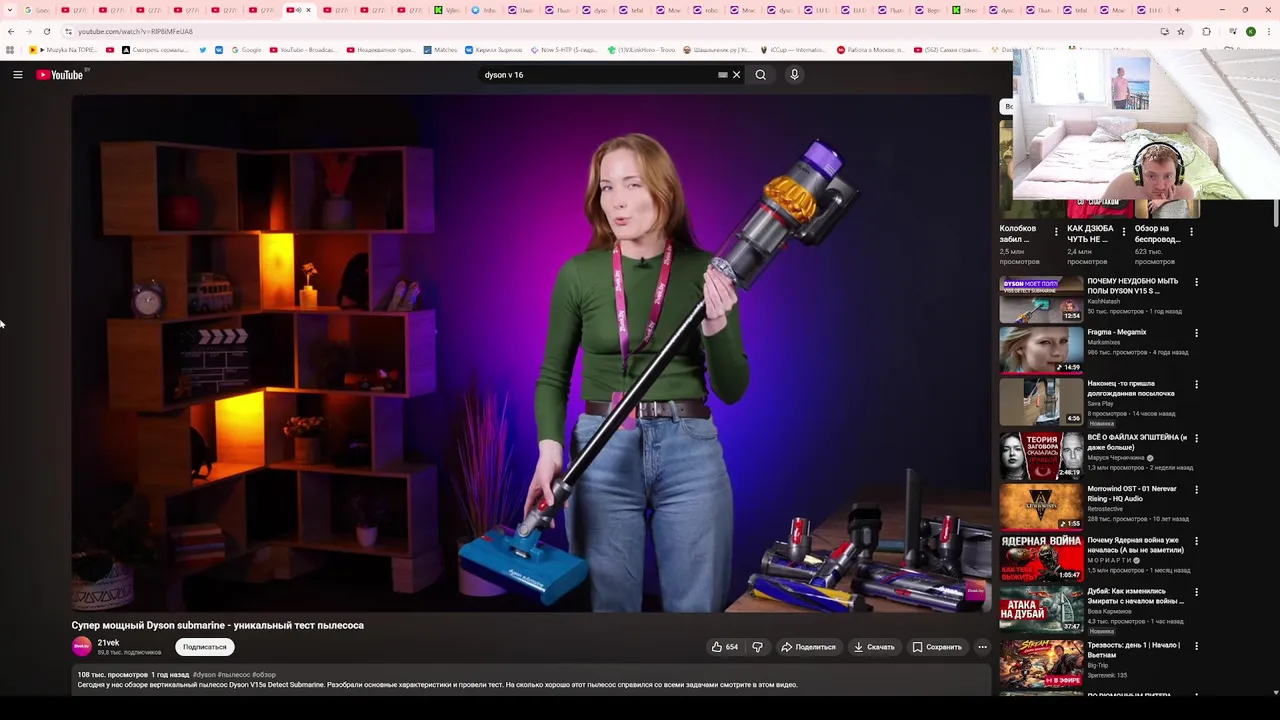The width and height of the screenshot is (1280, 720).
Task: Start voice search with microphone icon
Action: point(794,75)
